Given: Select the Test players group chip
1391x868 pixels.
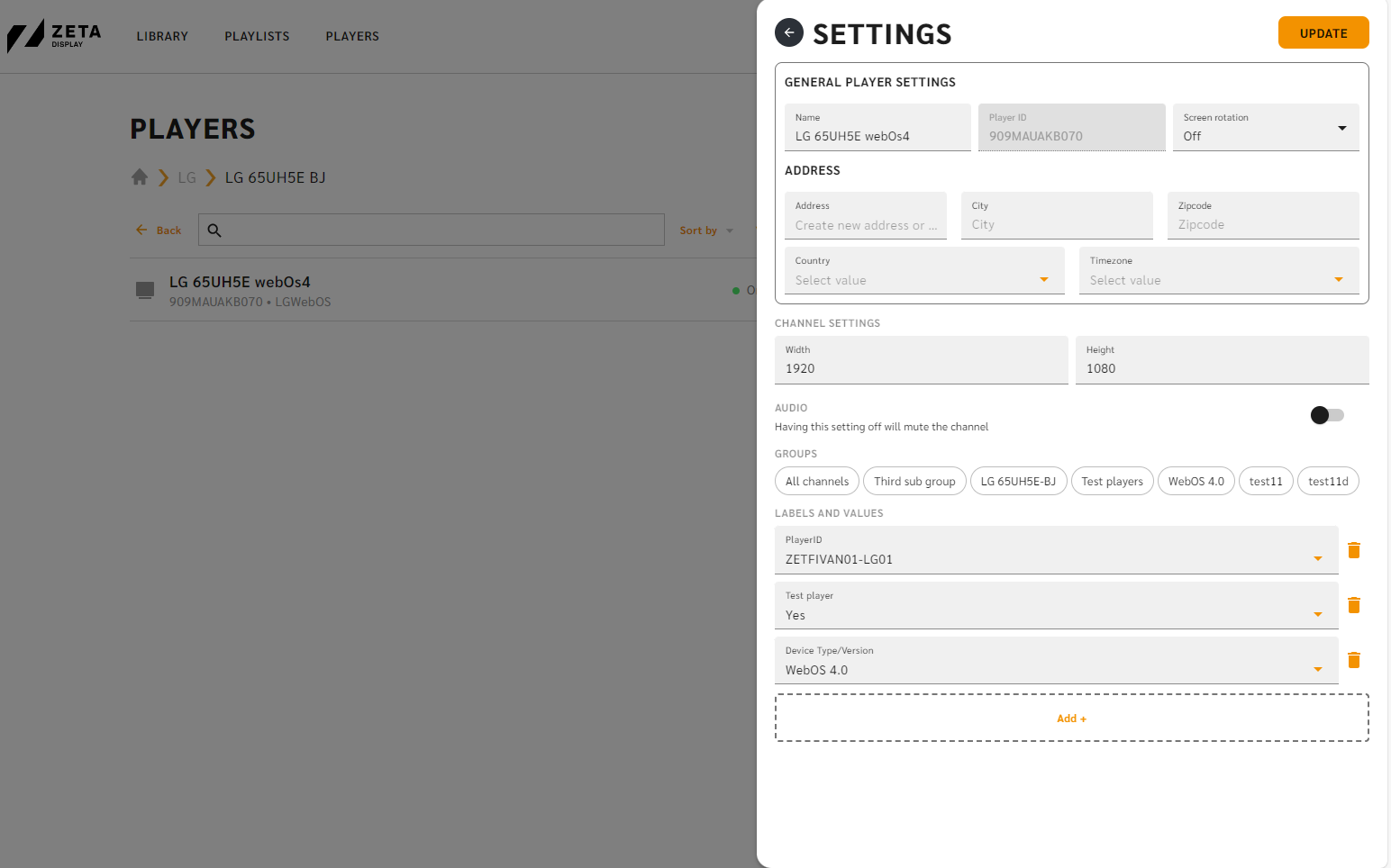Looking at the screenshot, I should (x=1112, y=481).
